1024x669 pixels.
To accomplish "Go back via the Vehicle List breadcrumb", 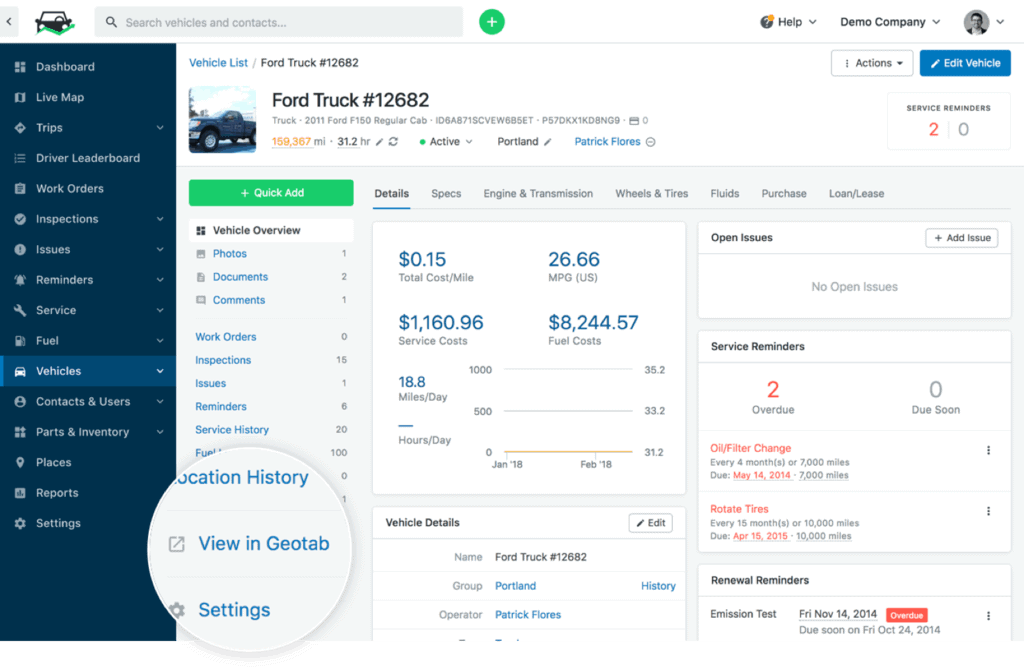I will [218, 62].
